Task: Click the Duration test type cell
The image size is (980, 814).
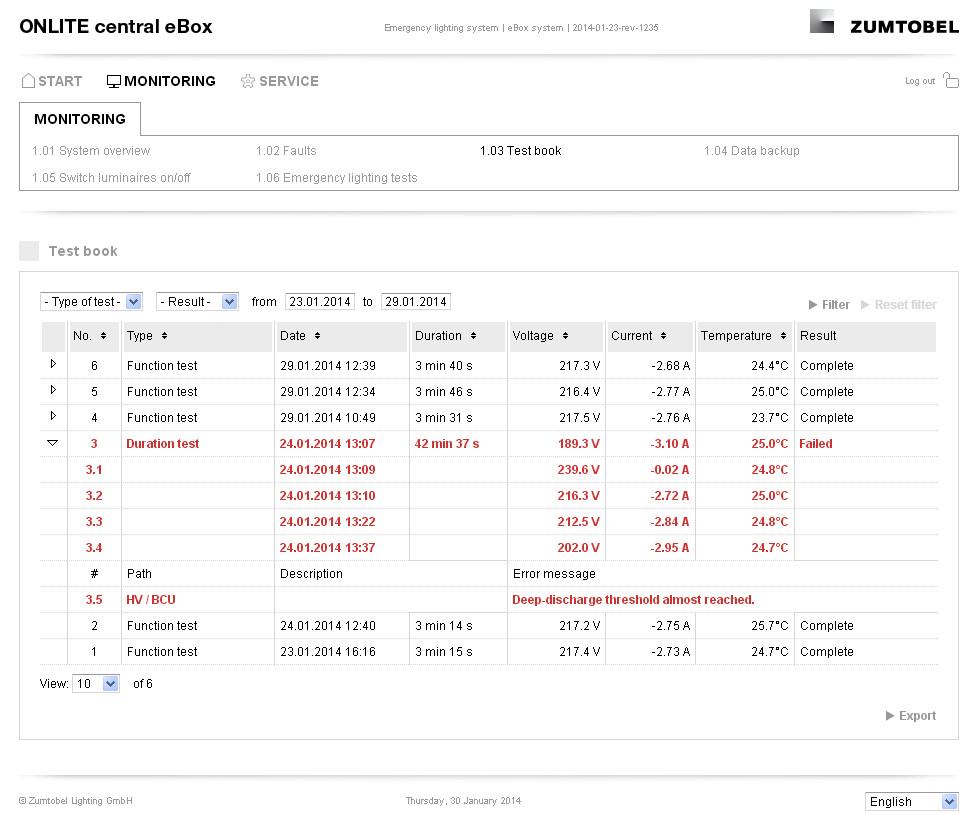Action: click(x=162, y=443)
